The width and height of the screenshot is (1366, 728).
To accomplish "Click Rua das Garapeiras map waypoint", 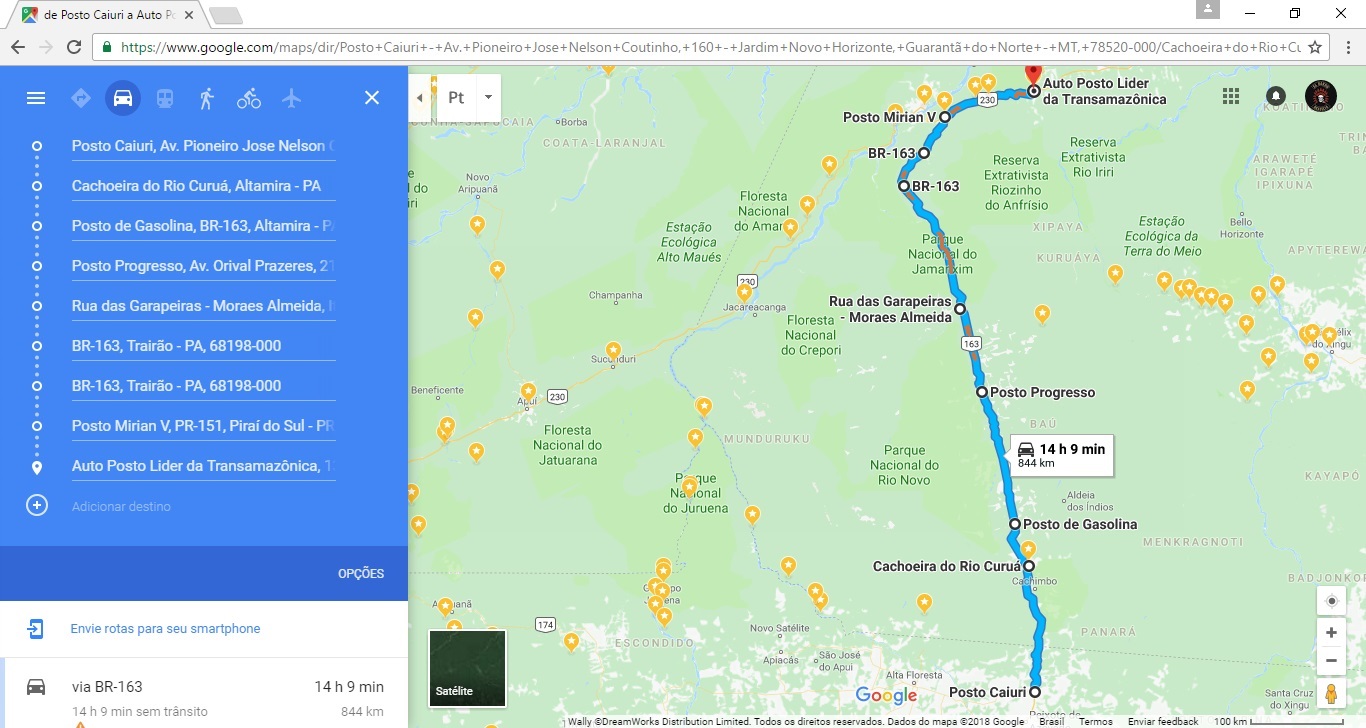I will (960, 309).
